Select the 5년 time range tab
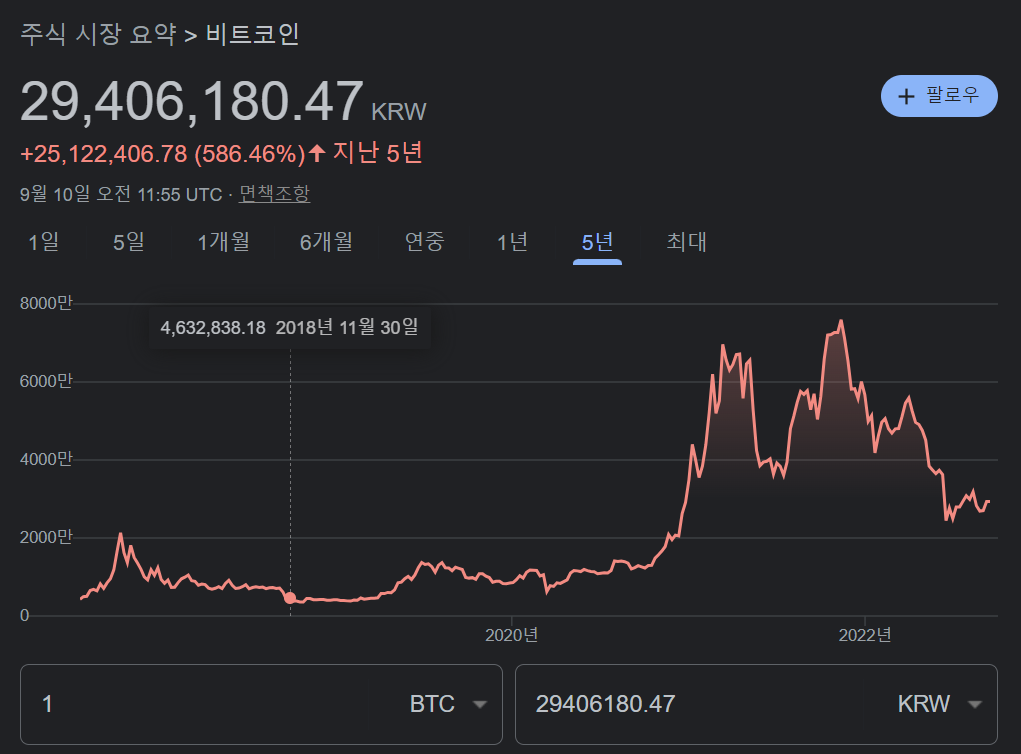Image resolution: width=1021 pixels, height=754 pixels. 597,242
